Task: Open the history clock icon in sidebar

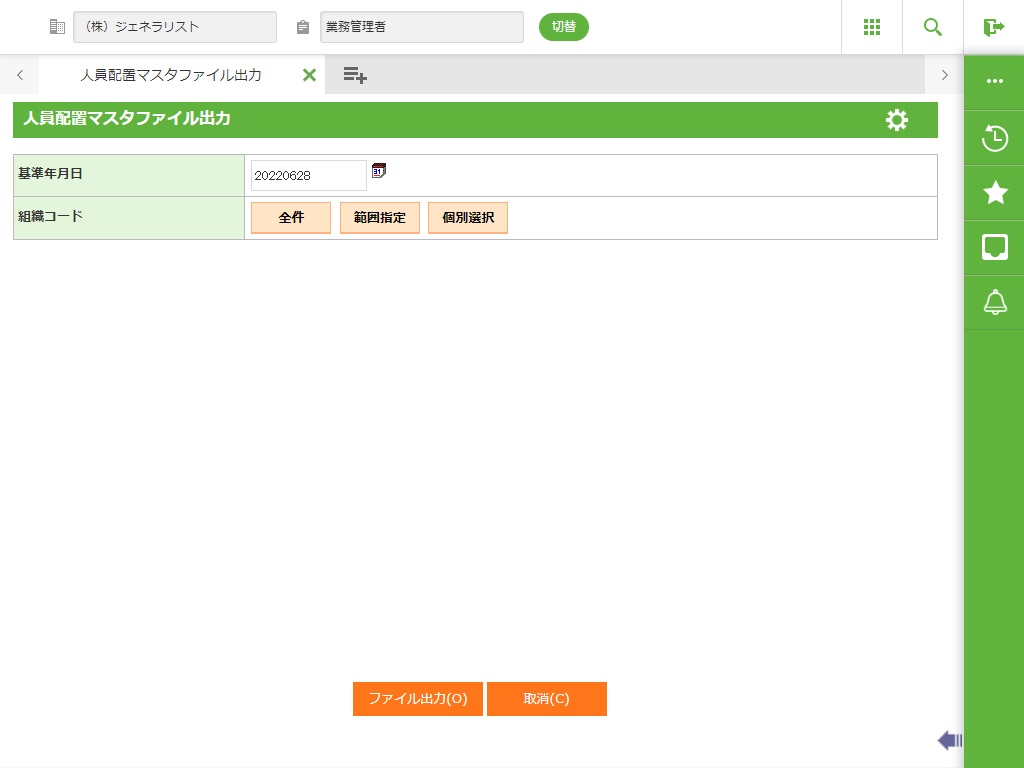Action: tap(995, 138)
